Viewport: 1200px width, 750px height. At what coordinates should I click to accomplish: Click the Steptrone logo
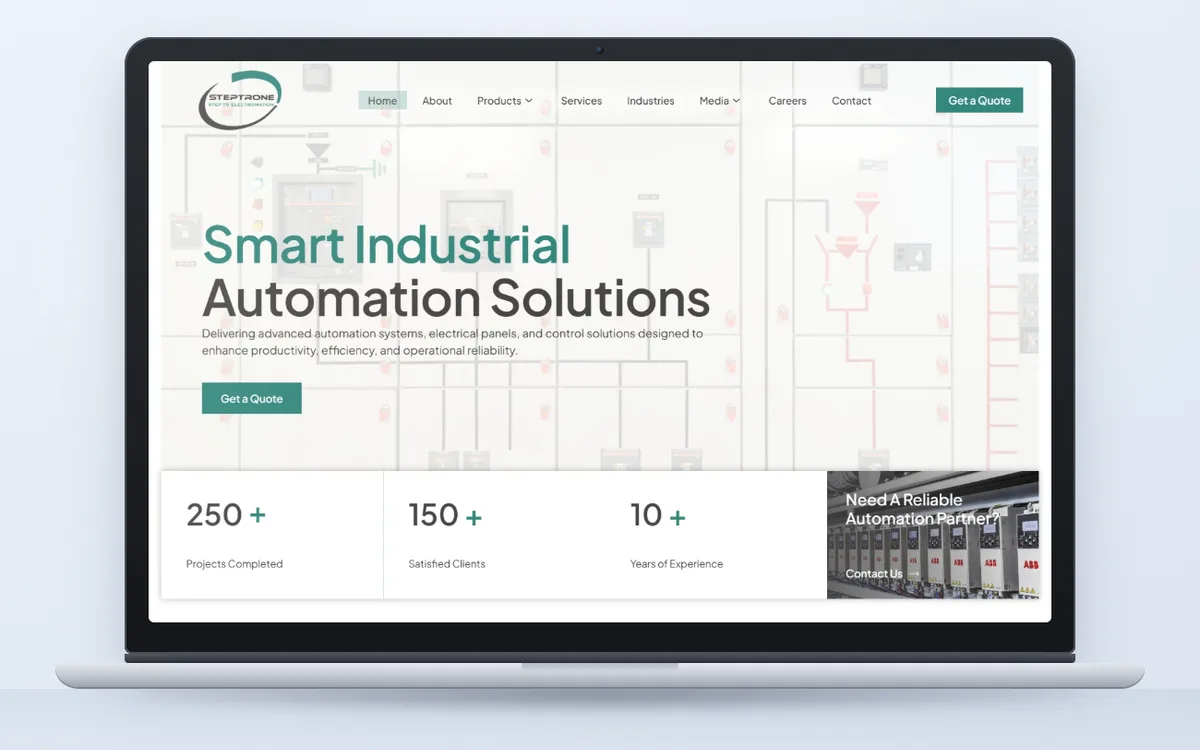[x=240, y=99]
